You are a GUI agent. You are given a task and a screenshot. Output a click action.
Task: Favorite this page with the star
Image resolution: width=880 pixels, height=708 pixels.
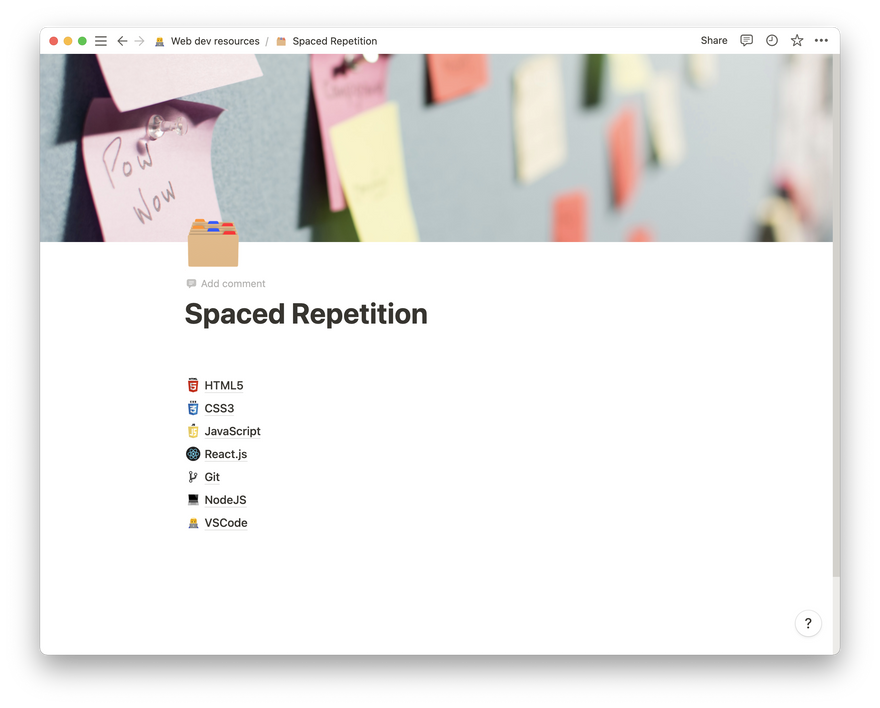(797, 41)
